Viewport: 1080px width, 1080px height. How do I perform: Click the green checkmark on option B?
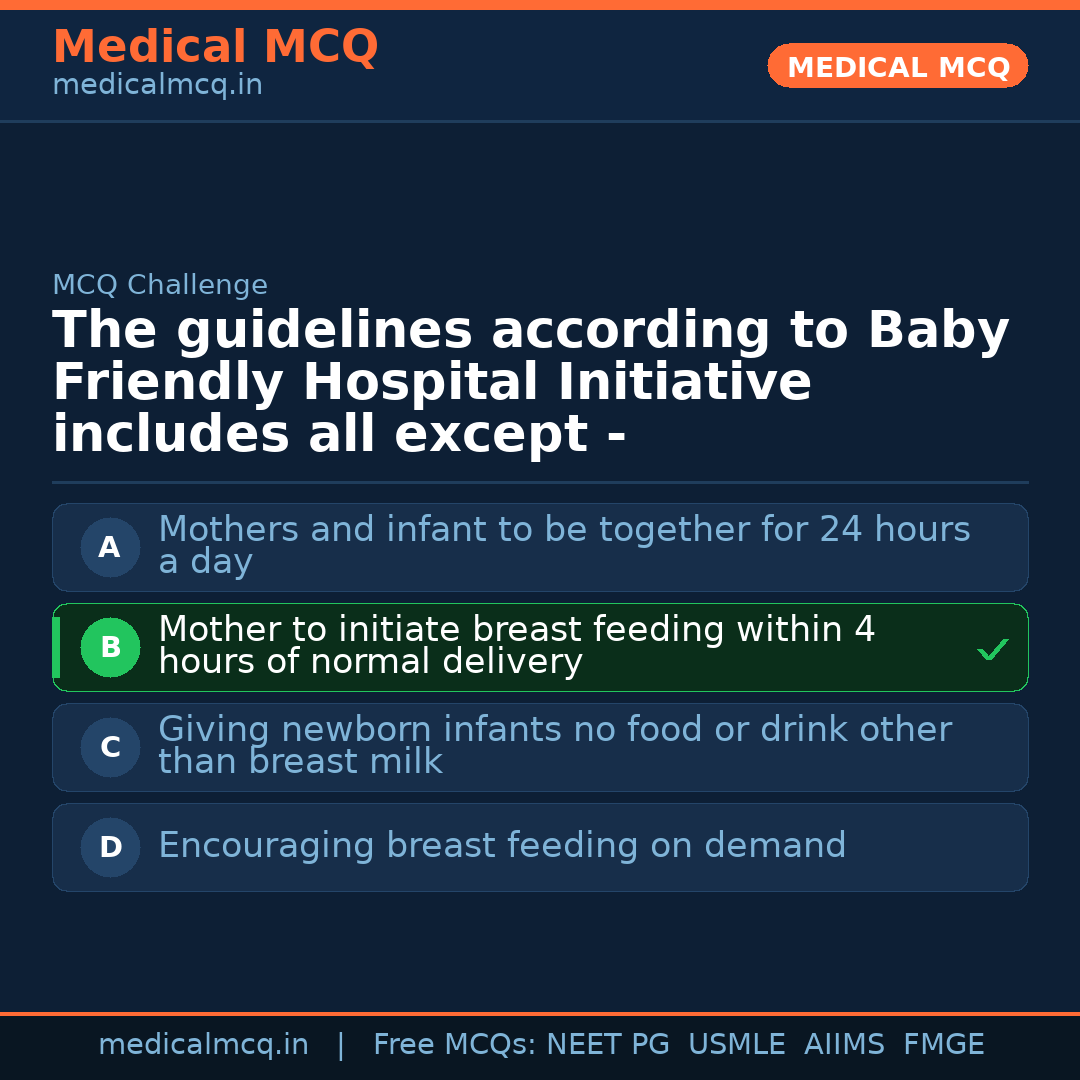tap(992, 650)
